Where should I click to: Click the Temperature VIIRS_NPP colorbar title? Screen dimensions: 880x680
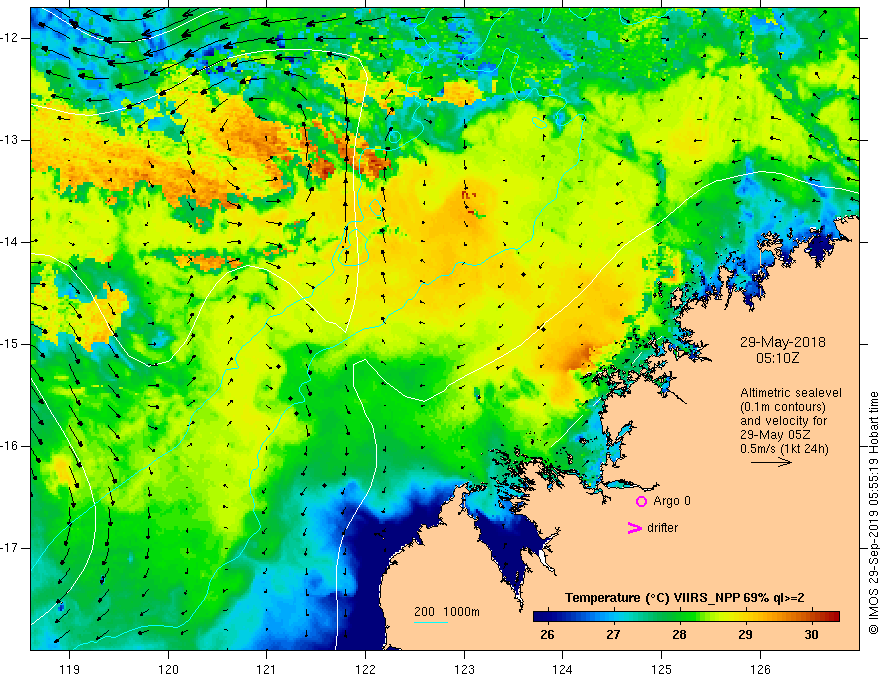click(684, 598)
